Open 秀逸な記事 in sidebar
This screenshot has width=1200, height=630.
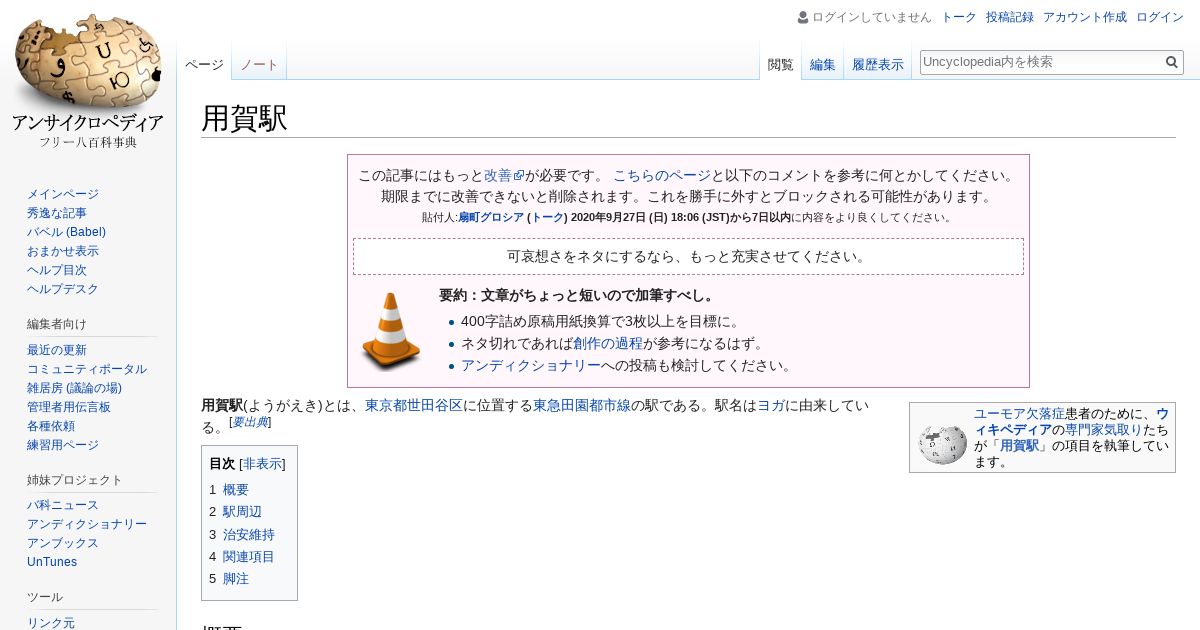[57, 213]
